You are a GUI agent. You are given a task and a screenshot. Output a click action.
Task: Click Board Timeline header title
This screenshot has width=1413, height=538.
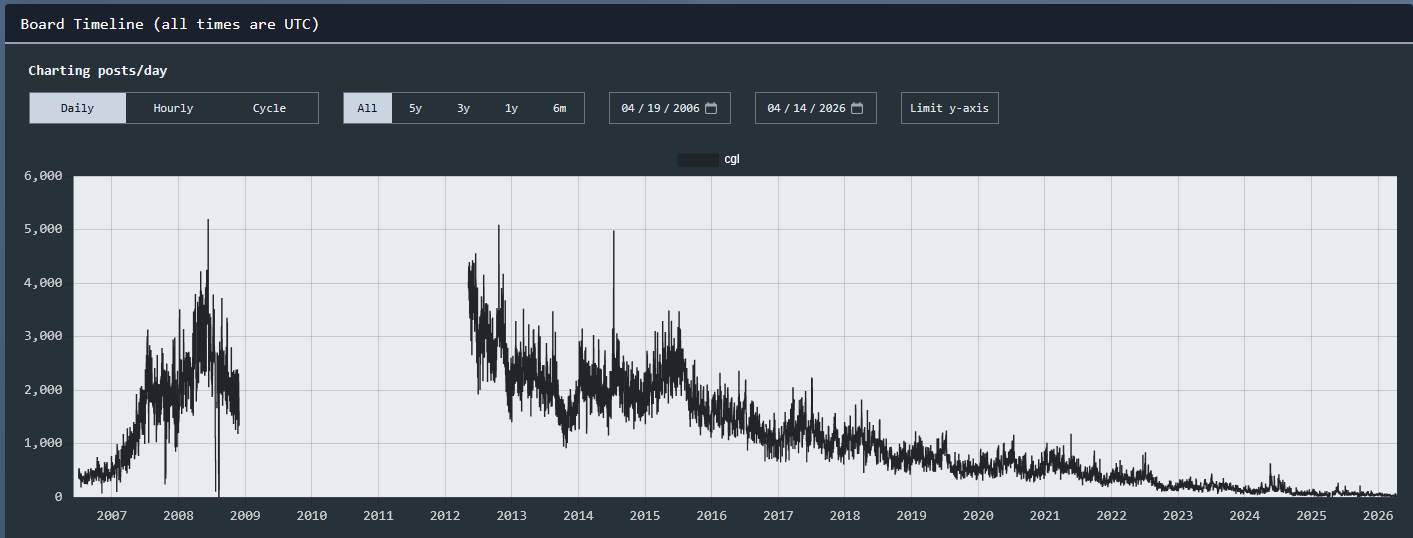click(170, 24)
